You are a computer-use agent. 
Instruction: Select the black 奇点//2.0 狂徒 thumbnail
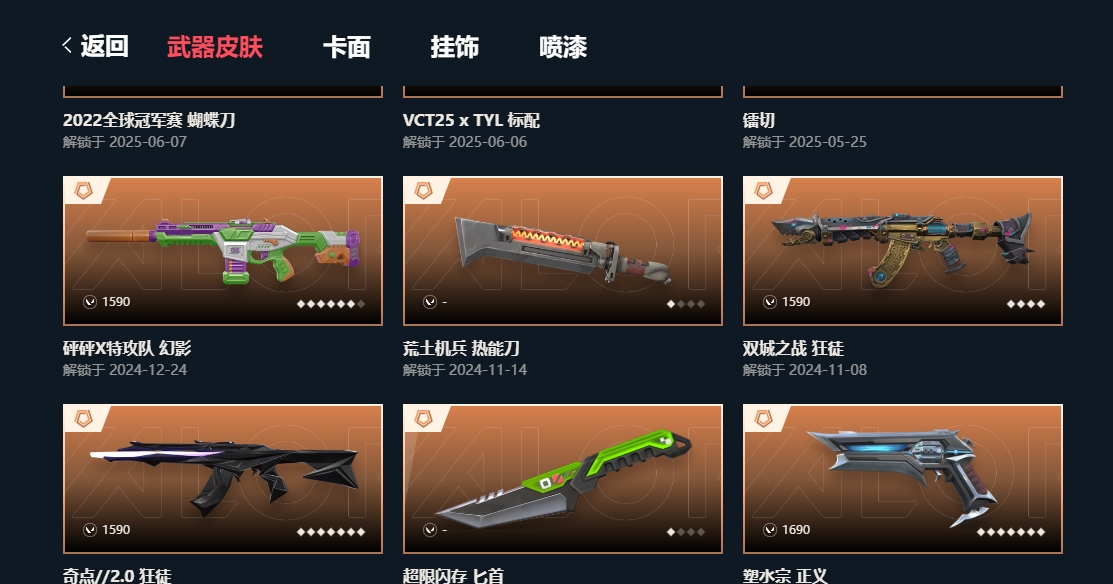(x=223, y=479)
